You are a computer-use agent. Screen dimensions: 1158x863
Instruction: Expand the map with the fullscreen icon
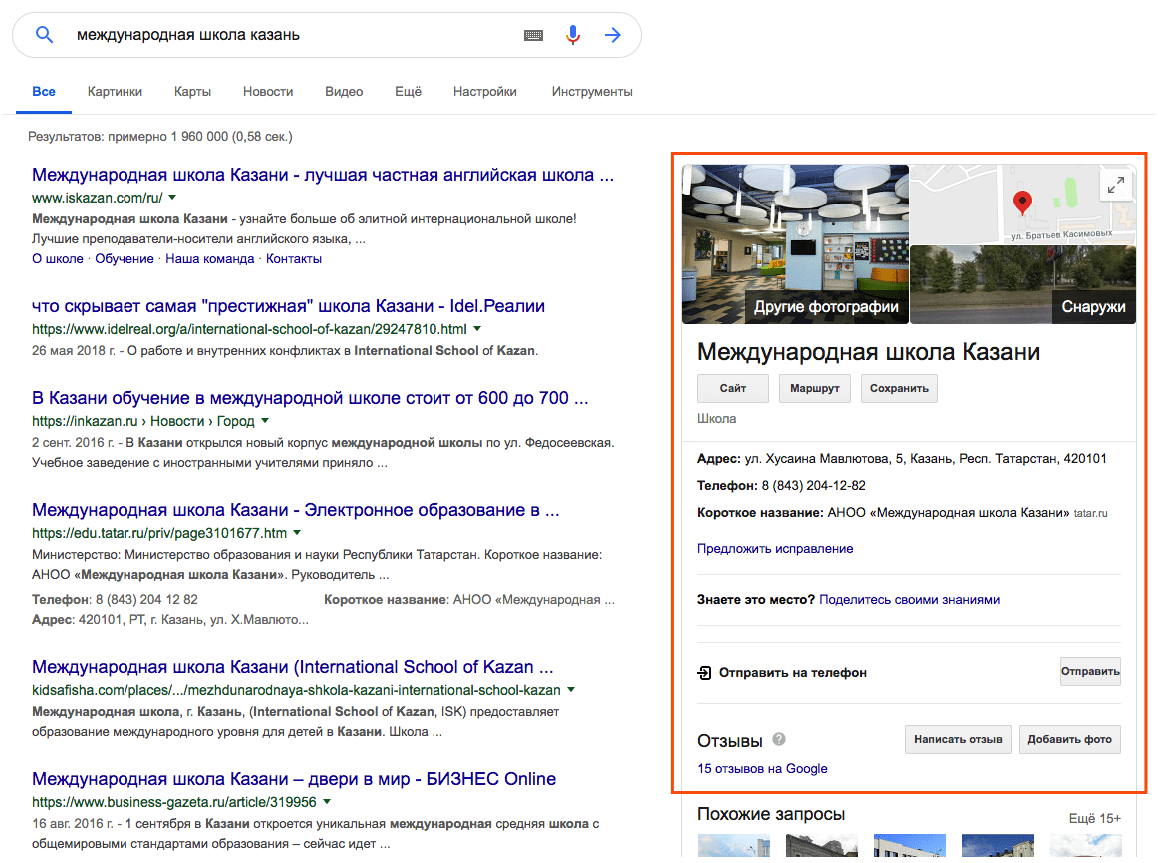click(x=1116, y=185)
